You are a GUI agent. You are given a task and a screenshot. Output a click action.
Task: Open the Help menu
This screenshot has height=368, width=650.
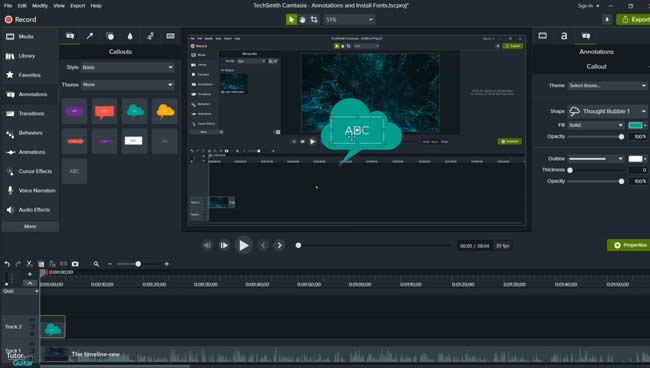point(96,6)
